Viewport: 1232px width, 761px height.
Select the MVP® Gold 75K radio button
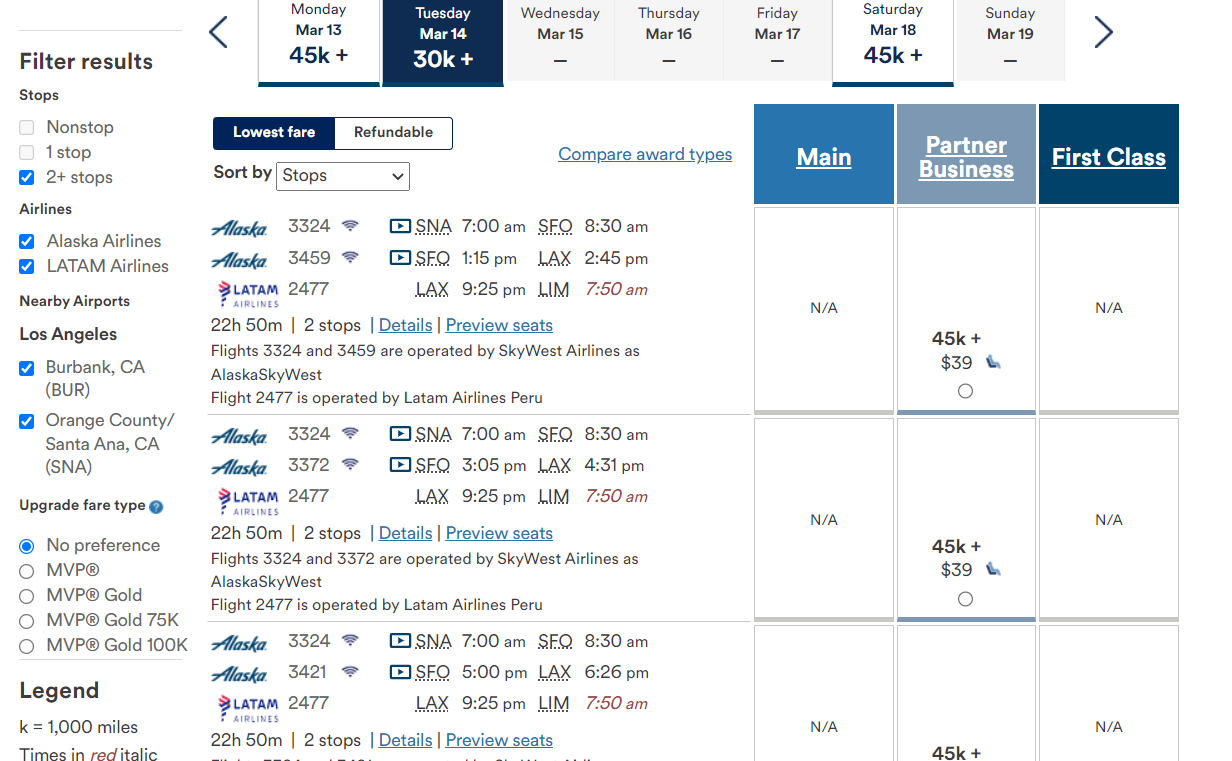coord(27,621)
